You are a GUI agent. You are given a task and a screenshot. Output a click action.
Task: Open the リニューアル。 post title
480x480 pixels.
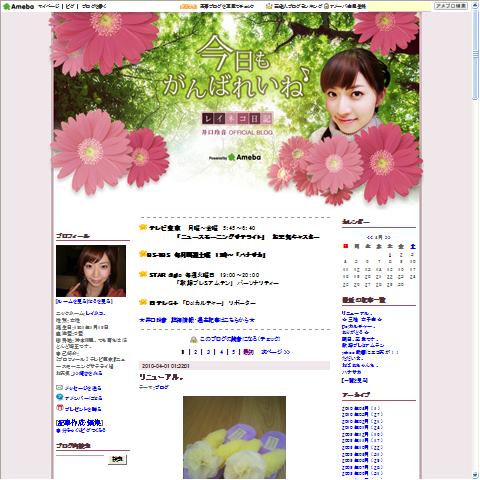point(161,377)
